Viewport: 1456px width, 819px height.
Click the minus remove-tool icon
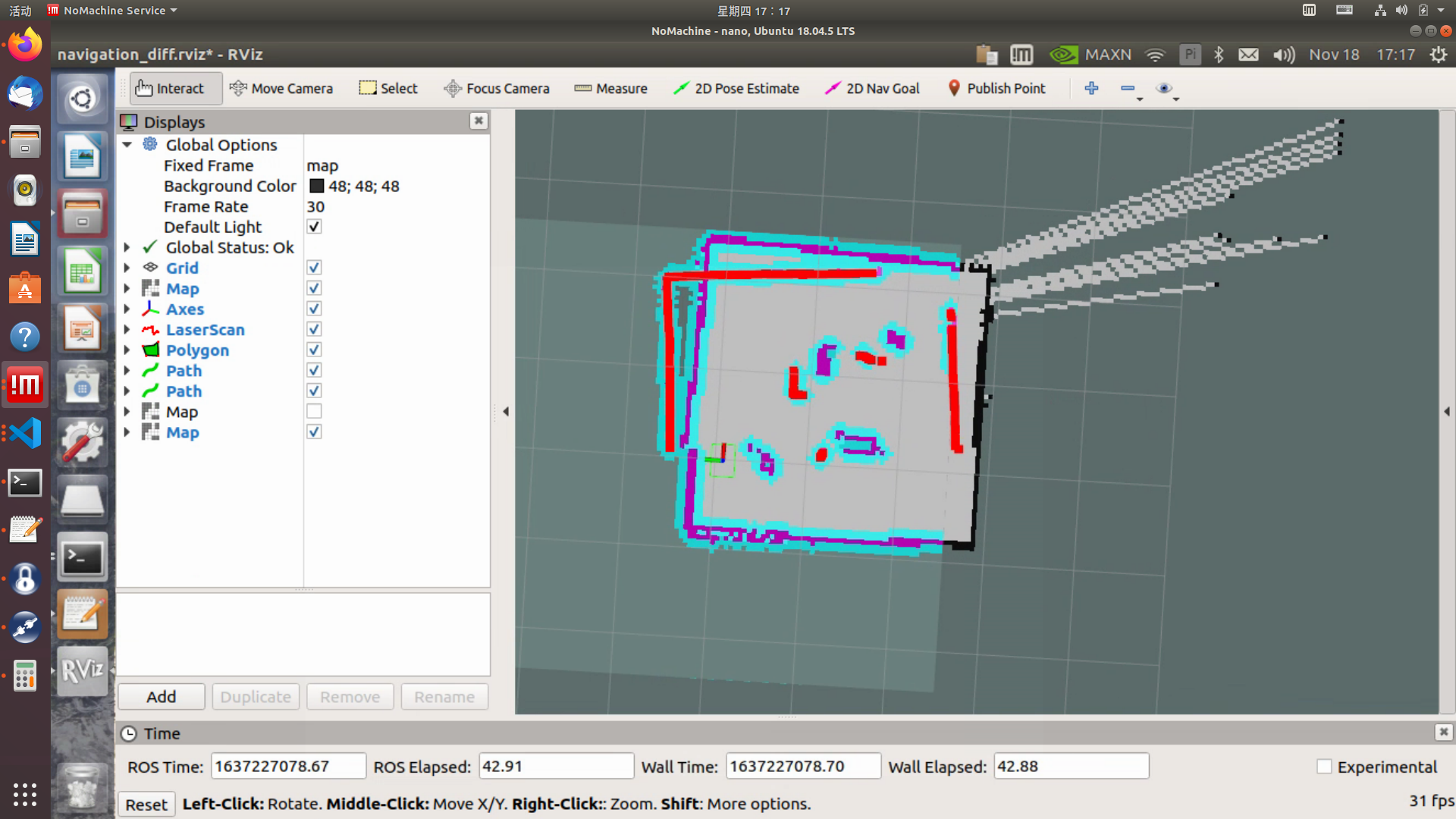(1128, 89)
